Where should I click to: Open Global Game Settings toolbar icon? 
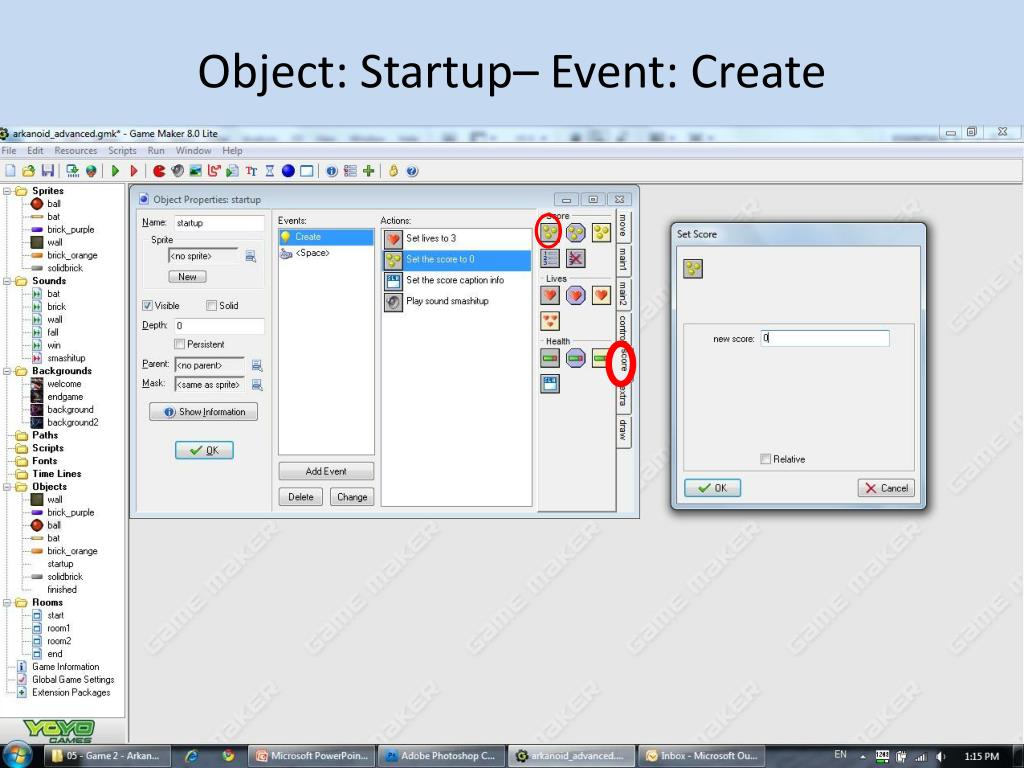click(x=350, y=171)
